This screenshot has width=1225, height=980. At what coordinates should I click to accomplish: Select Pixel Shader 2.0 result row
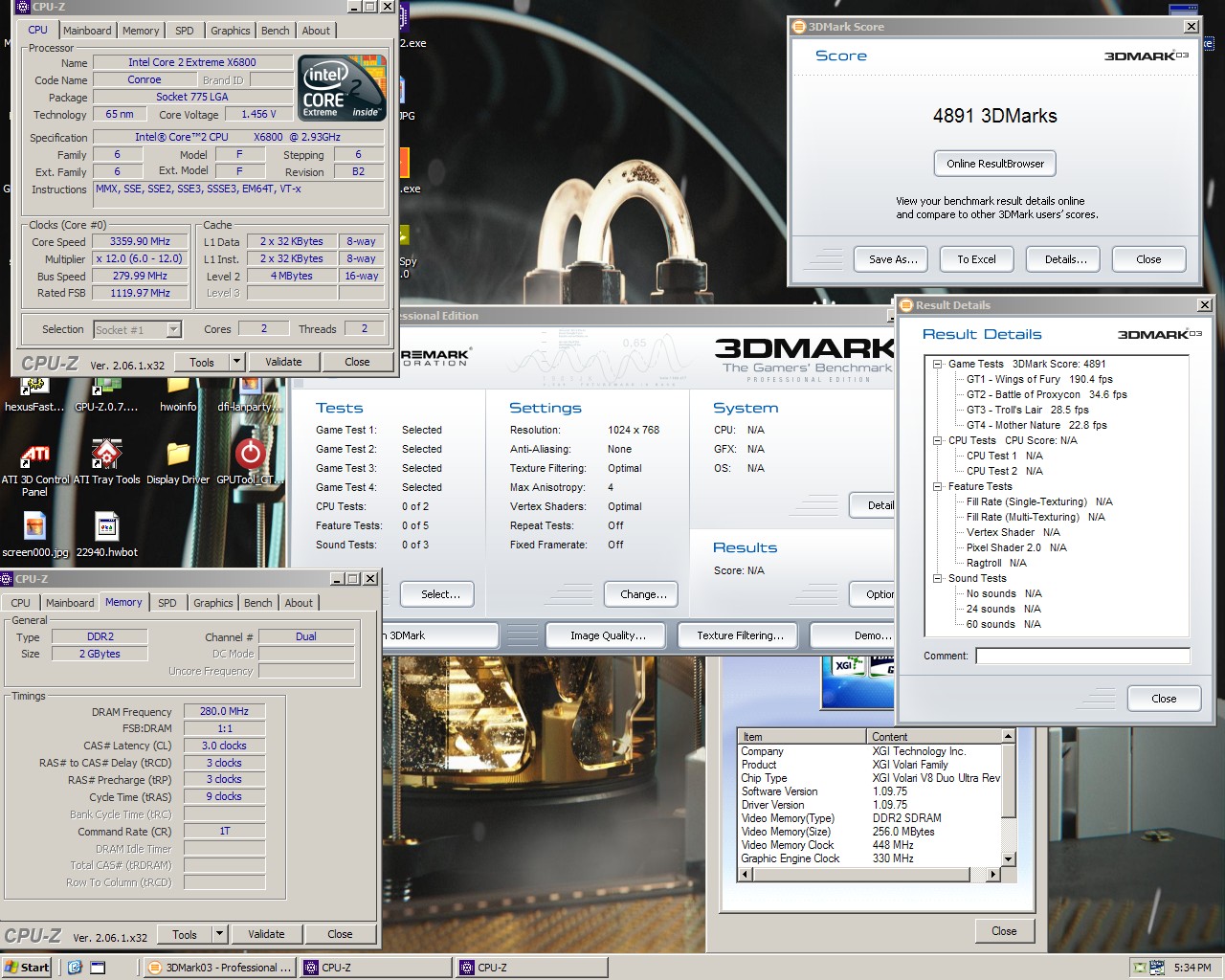click(x=1016, y=547)
